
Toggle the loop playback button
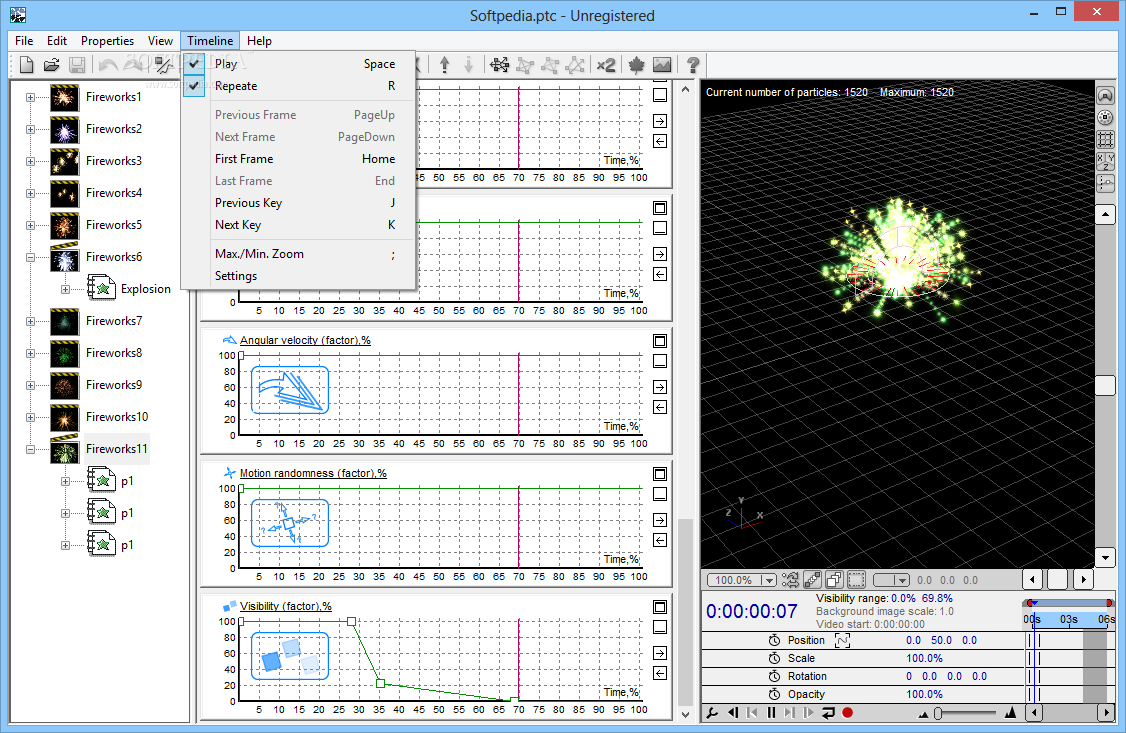tap(828, 713)
